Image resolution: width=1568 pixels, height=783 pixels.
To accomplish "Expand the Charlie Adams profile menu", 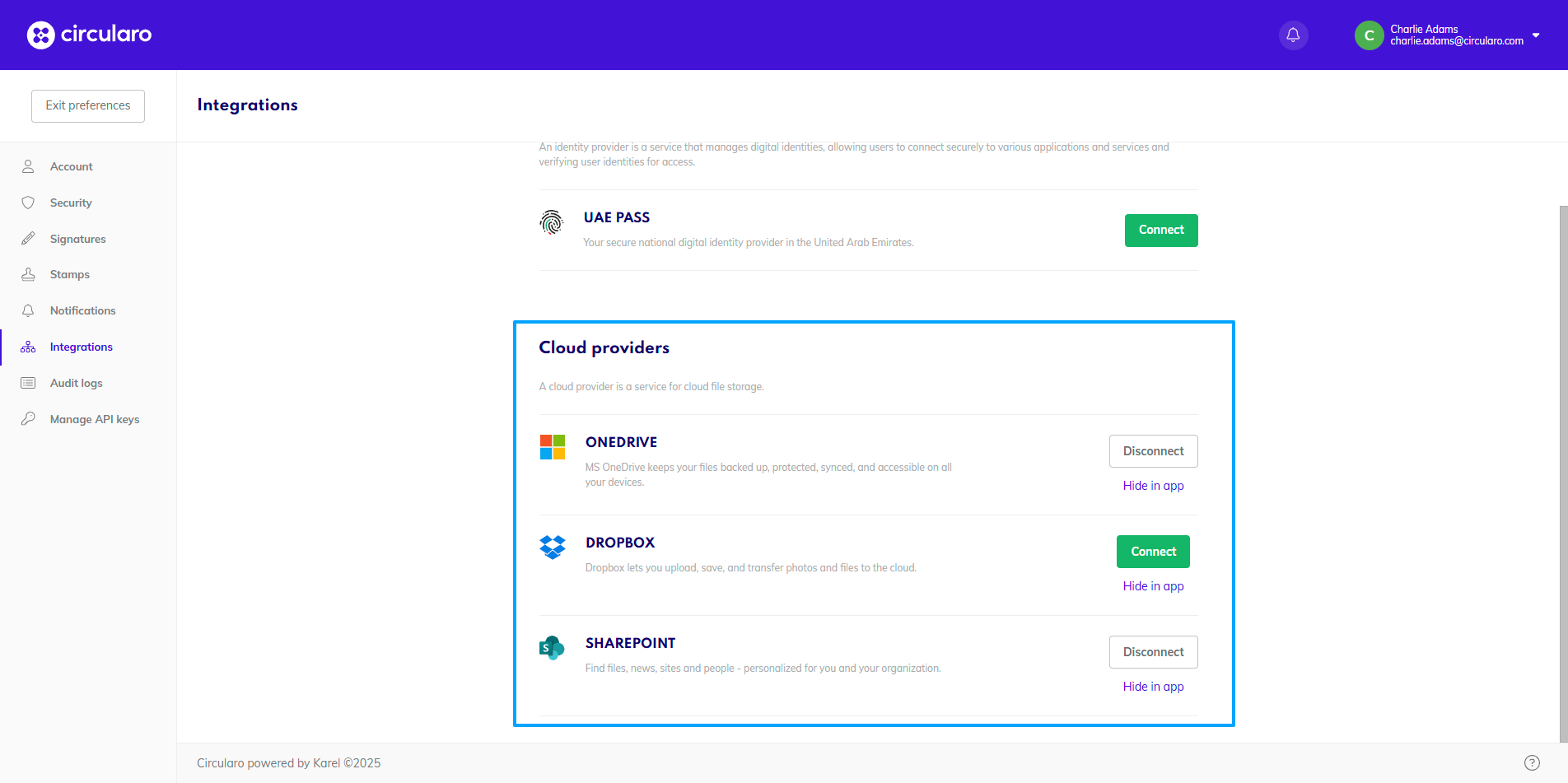I will (x=1537, y=35).
